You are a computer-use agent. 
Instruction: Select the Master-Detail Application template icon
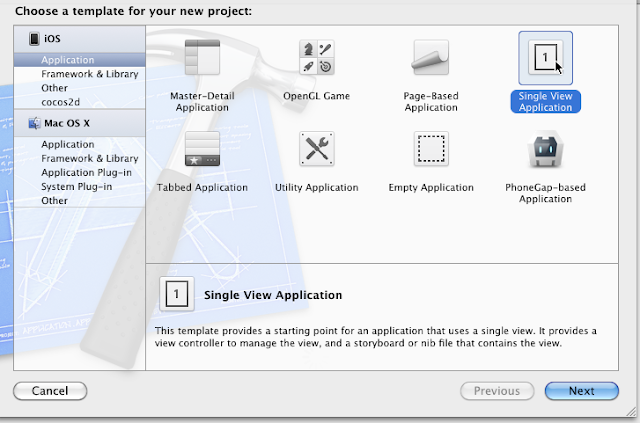point(202,60)
